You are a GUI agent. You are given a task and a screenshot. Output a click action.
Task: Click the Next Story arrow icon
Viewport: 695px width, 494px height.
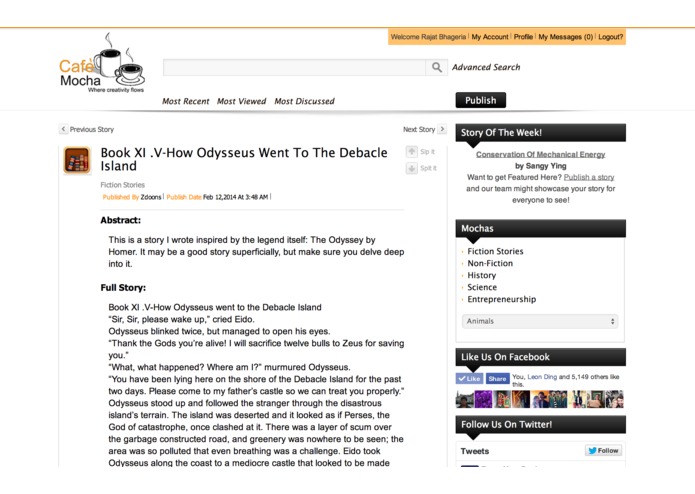tap(442, 129)
